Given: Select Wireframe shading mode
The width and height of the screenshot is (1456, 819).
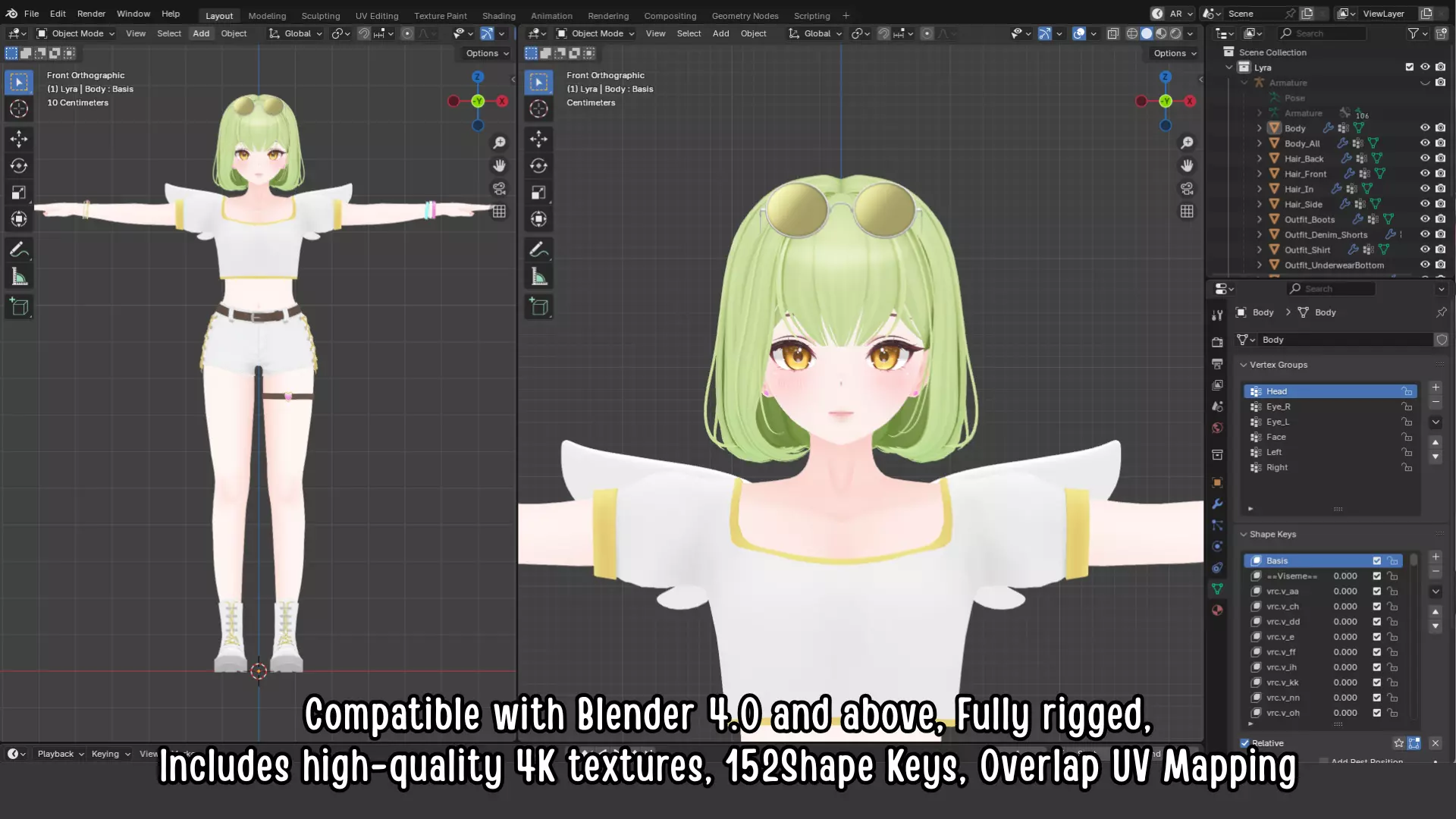Looking at the screenshot, I should tap(1132, 33).
